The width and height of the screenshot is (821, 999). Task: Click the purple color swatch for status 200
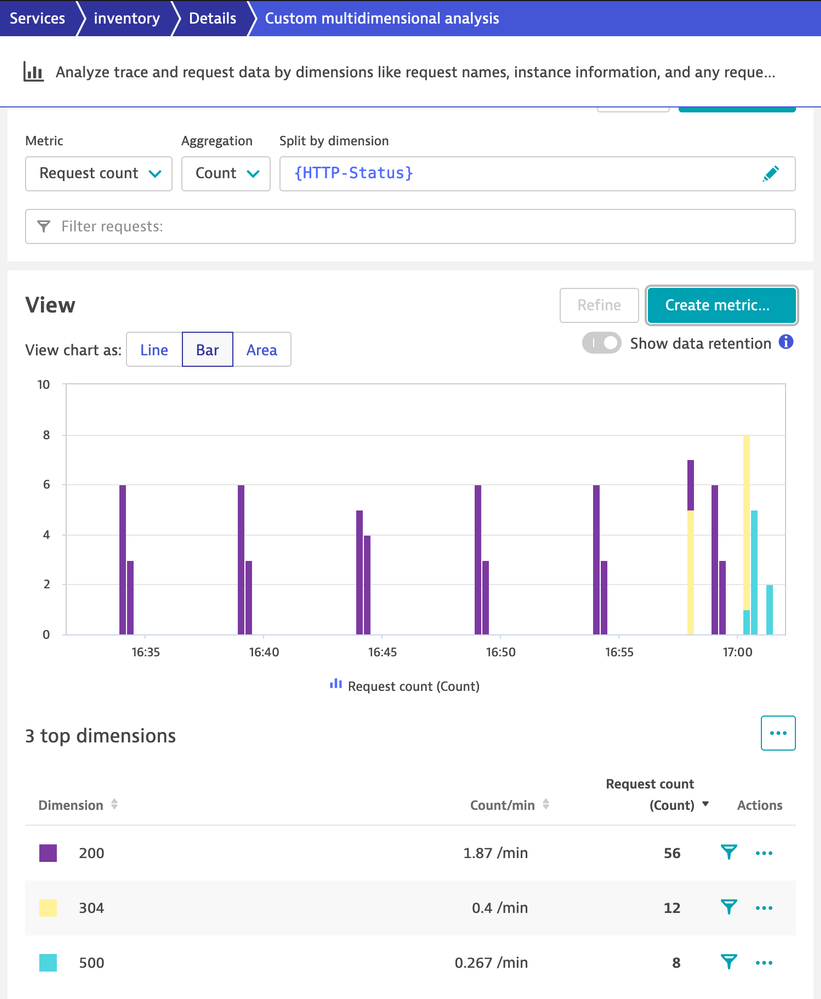pyautogui.click(x=48, y=853)
